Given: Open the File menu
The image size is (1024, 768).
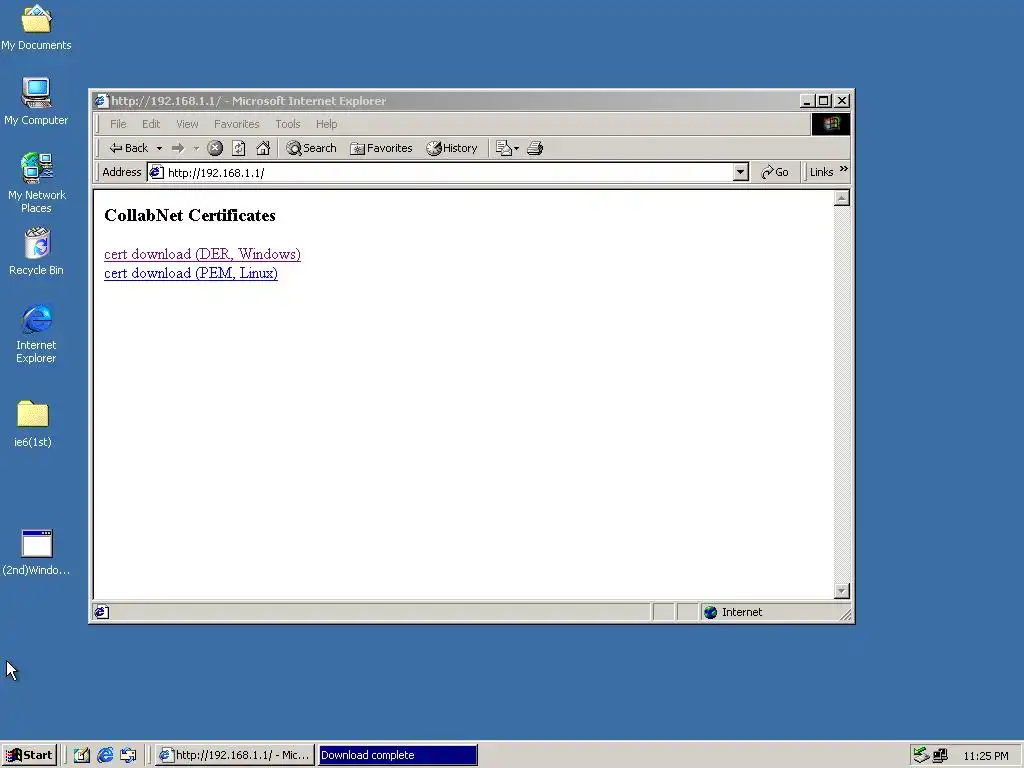Looking at the screenshot, I should pyautogui.click(x=118, y=124).
